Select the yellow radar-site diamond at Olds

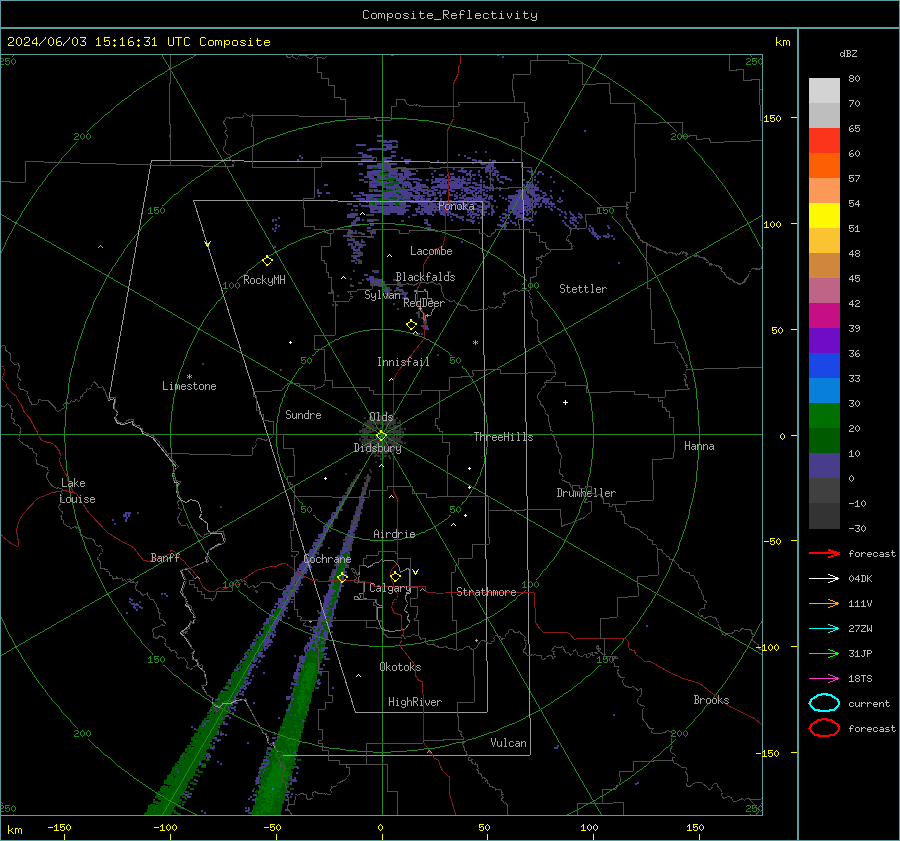point(381,436)
